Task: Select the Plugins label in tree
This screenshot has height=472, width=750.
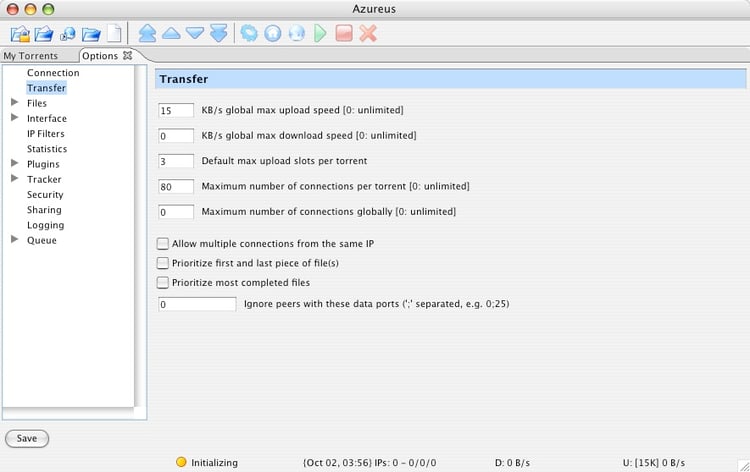Action: [43, 164]
